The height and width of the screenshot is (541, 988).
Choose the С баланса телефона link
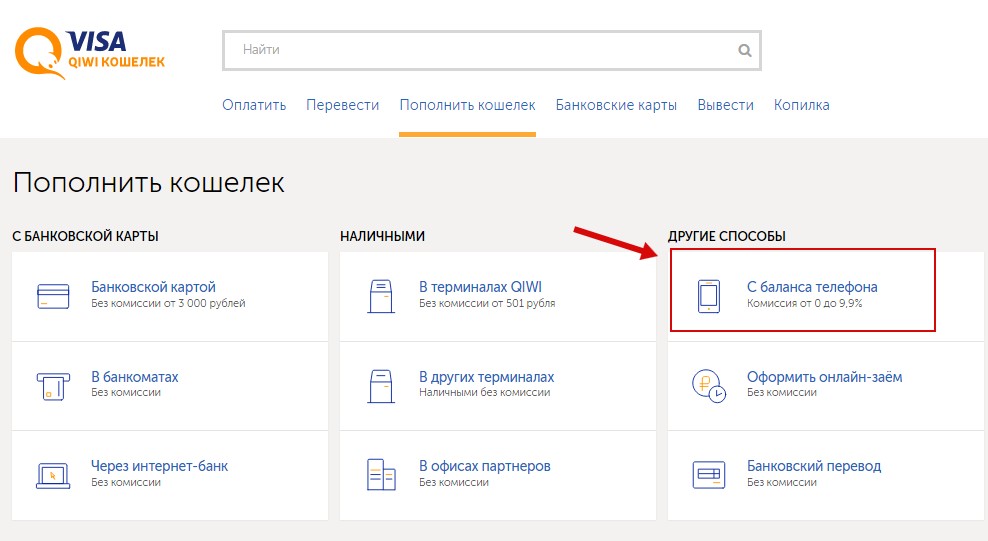pyautogui.click(x=811, y=287)
